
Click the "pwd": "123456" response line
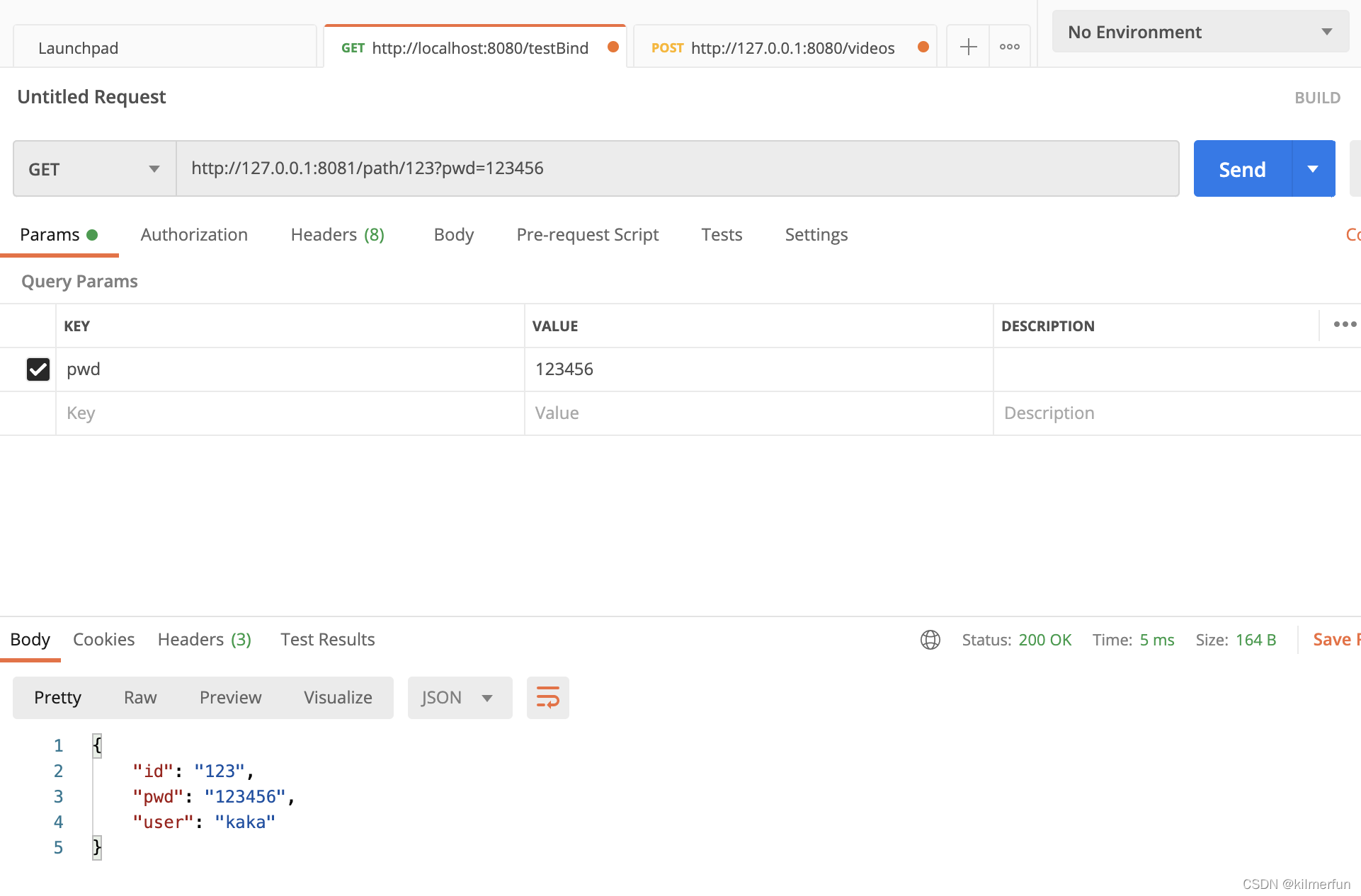pos(213,796)
